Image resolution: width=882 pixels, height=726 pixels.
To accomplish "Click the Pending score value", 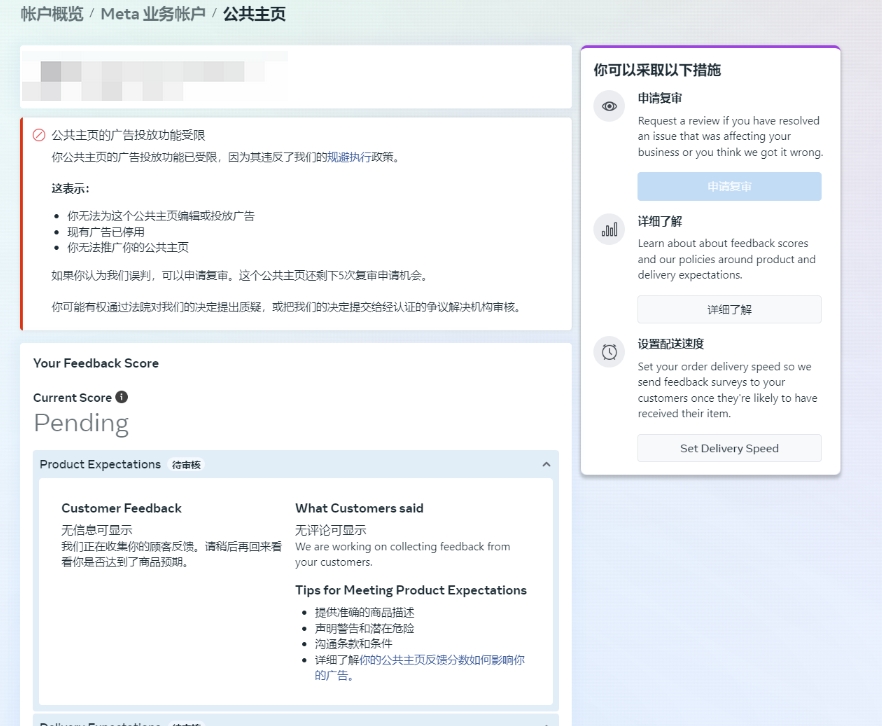I will point(82,423).
